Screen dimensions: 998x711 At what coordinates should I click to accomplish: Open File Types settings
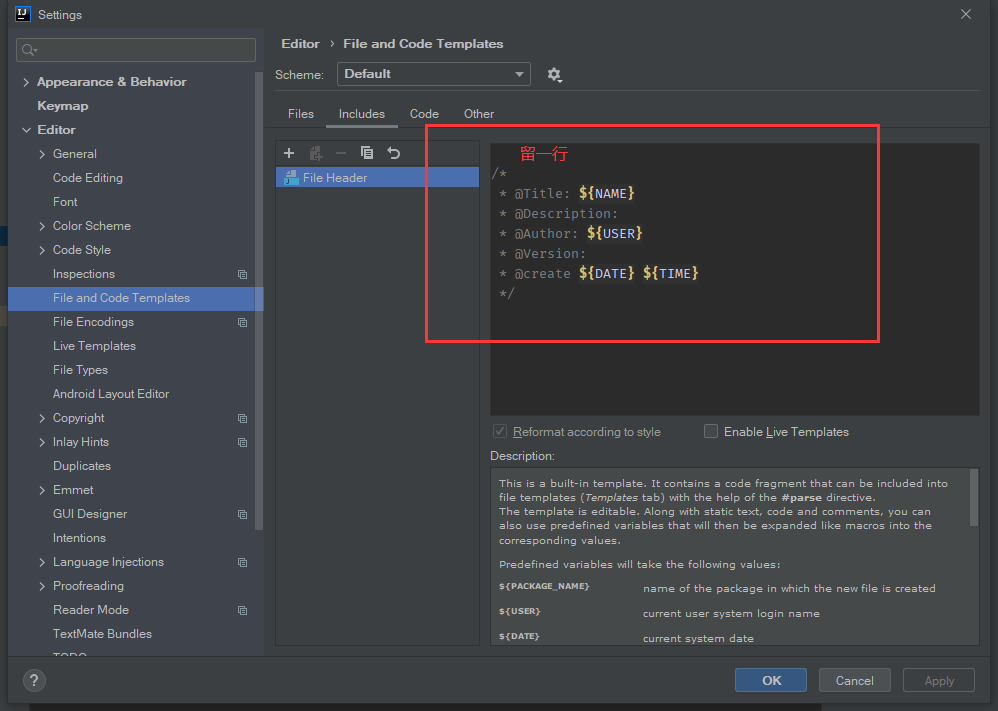[80, 370]
